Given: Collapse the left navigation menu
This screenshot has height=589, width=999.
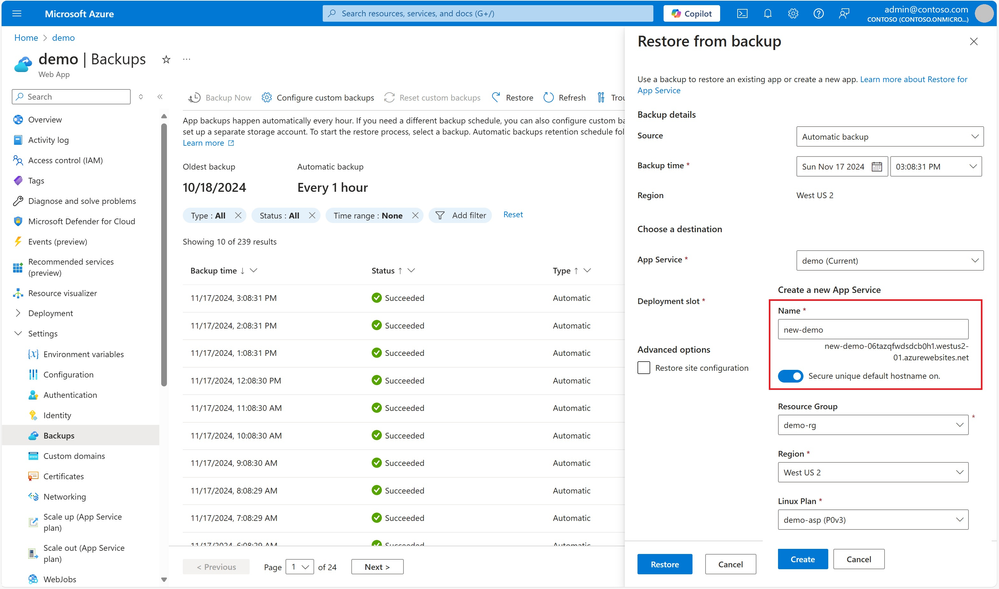Looking at the screenshot, I should click(x=160, y=97).
